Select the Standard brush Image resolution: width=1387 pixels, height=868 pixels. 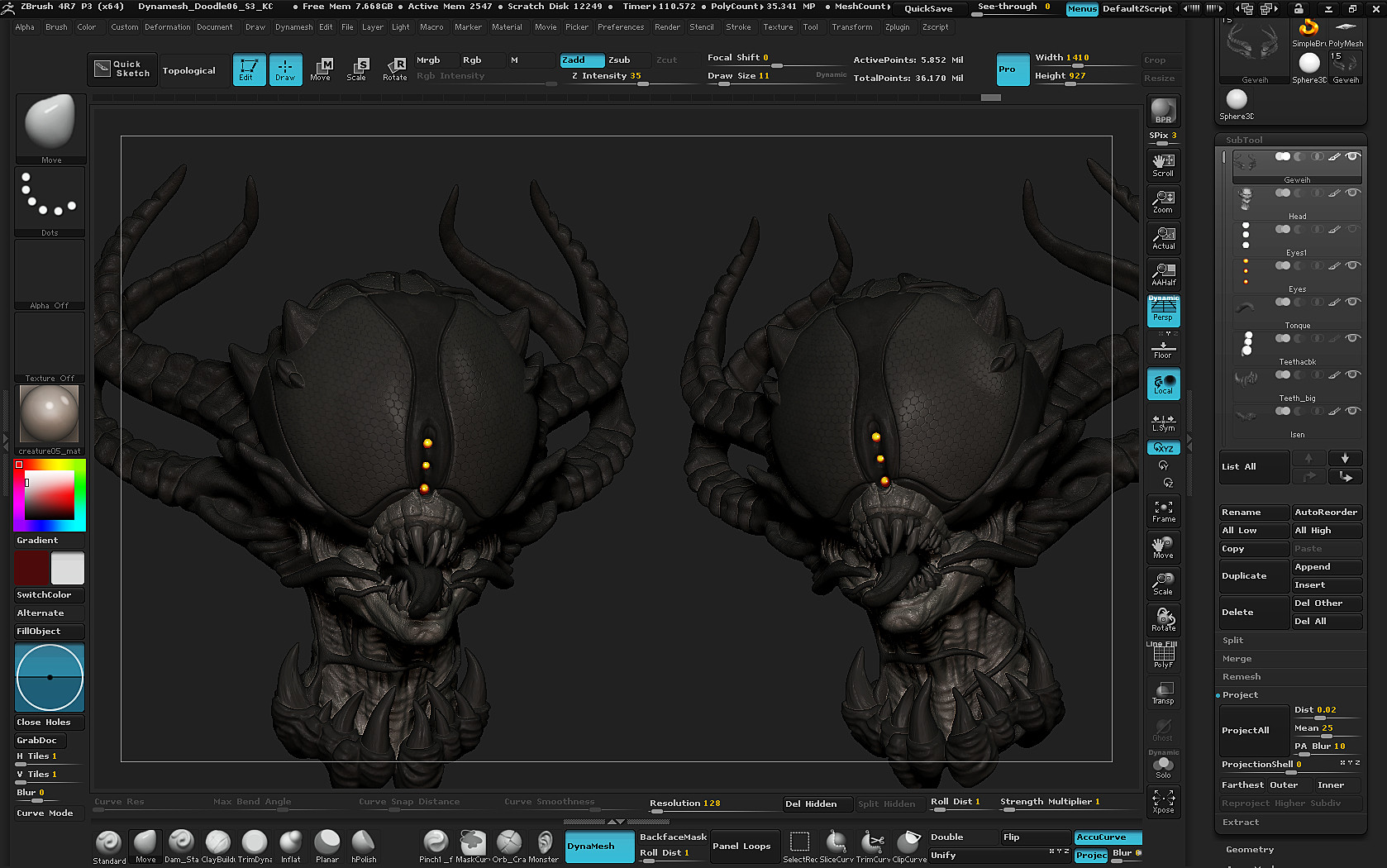click(109, 847)
